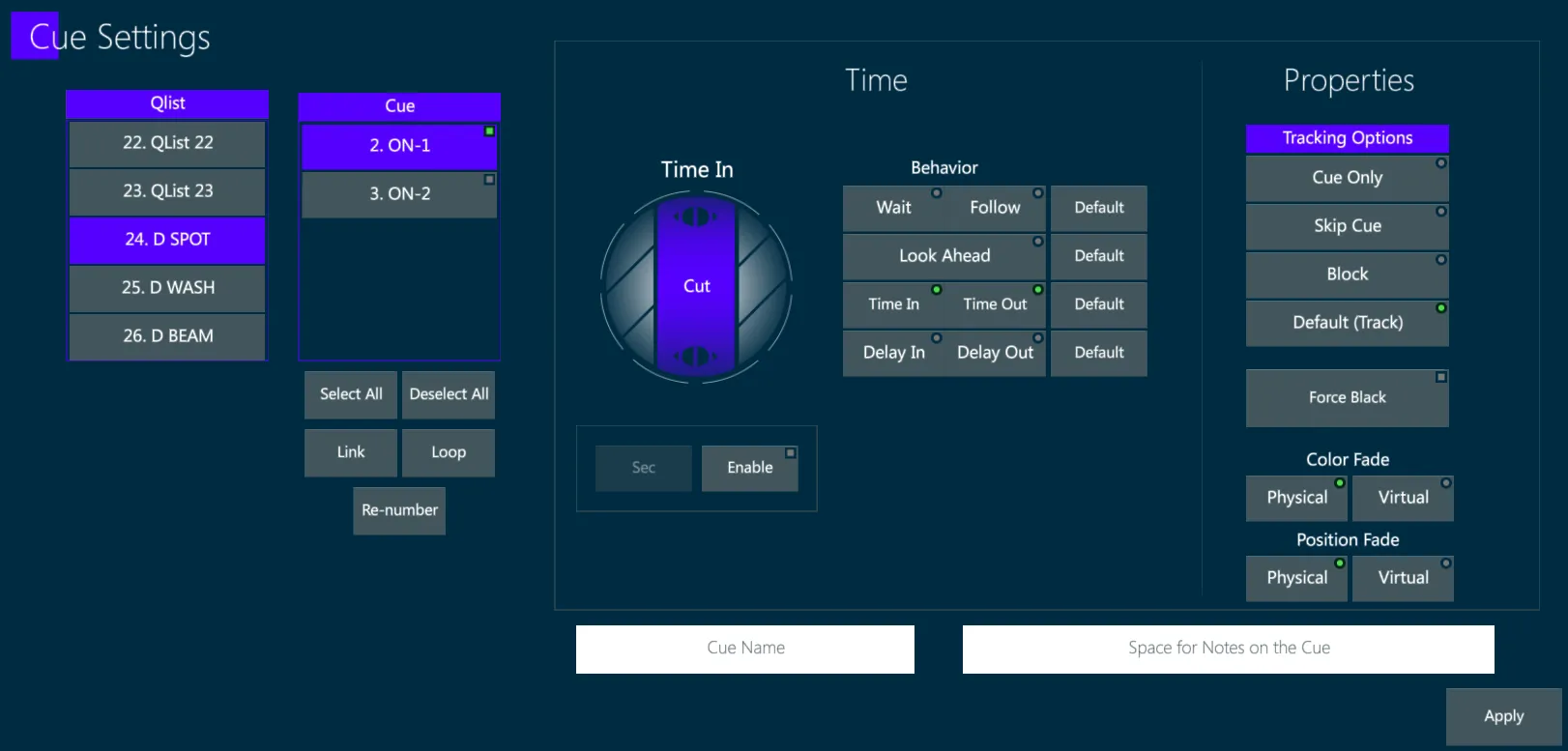1568x751 pixels.
Task: Set Delay In behavior
Action: [893, 353]
